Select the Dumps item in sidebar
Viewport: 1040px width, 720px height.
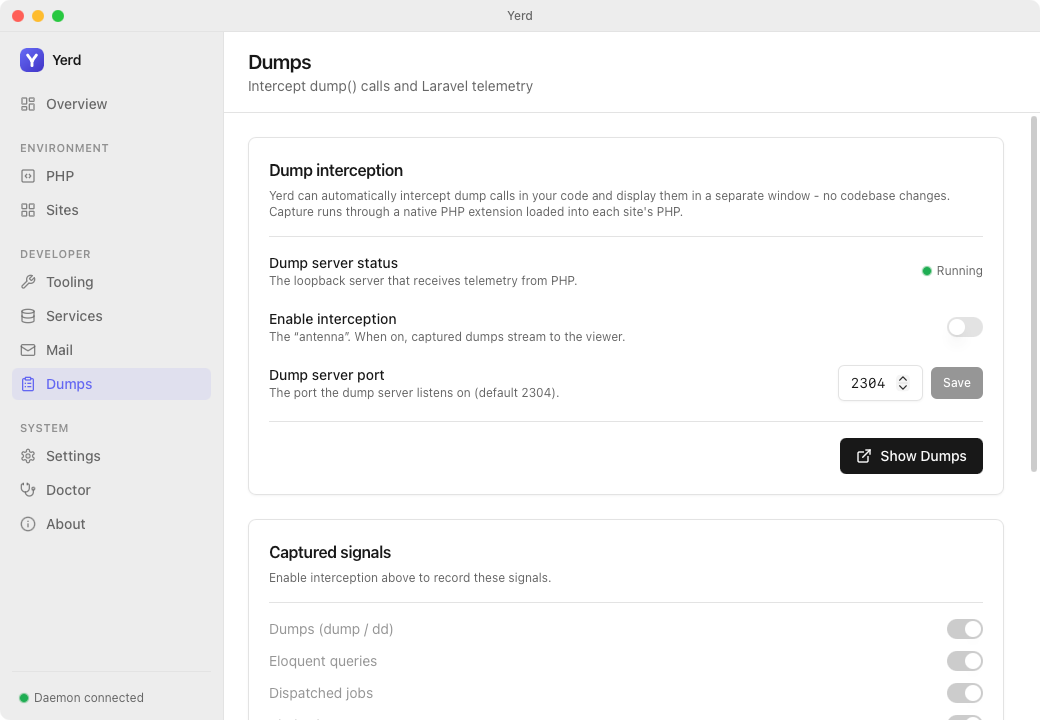point(111,384)
